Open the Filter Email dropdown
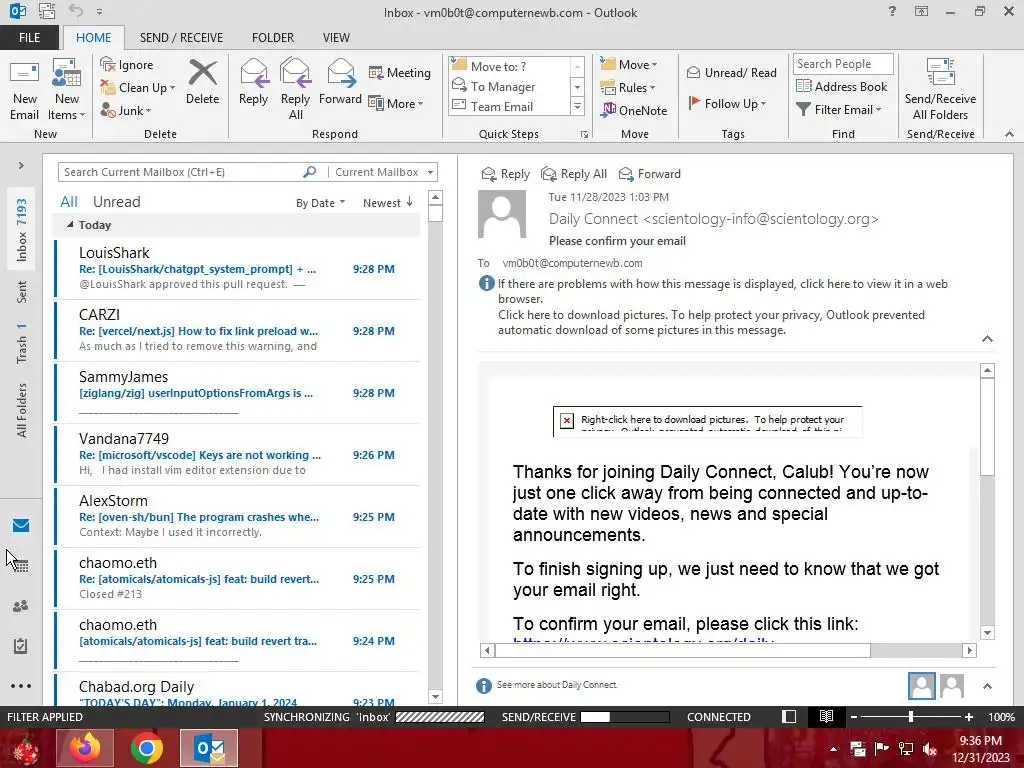1024x768 pixels. pos(839,110)
